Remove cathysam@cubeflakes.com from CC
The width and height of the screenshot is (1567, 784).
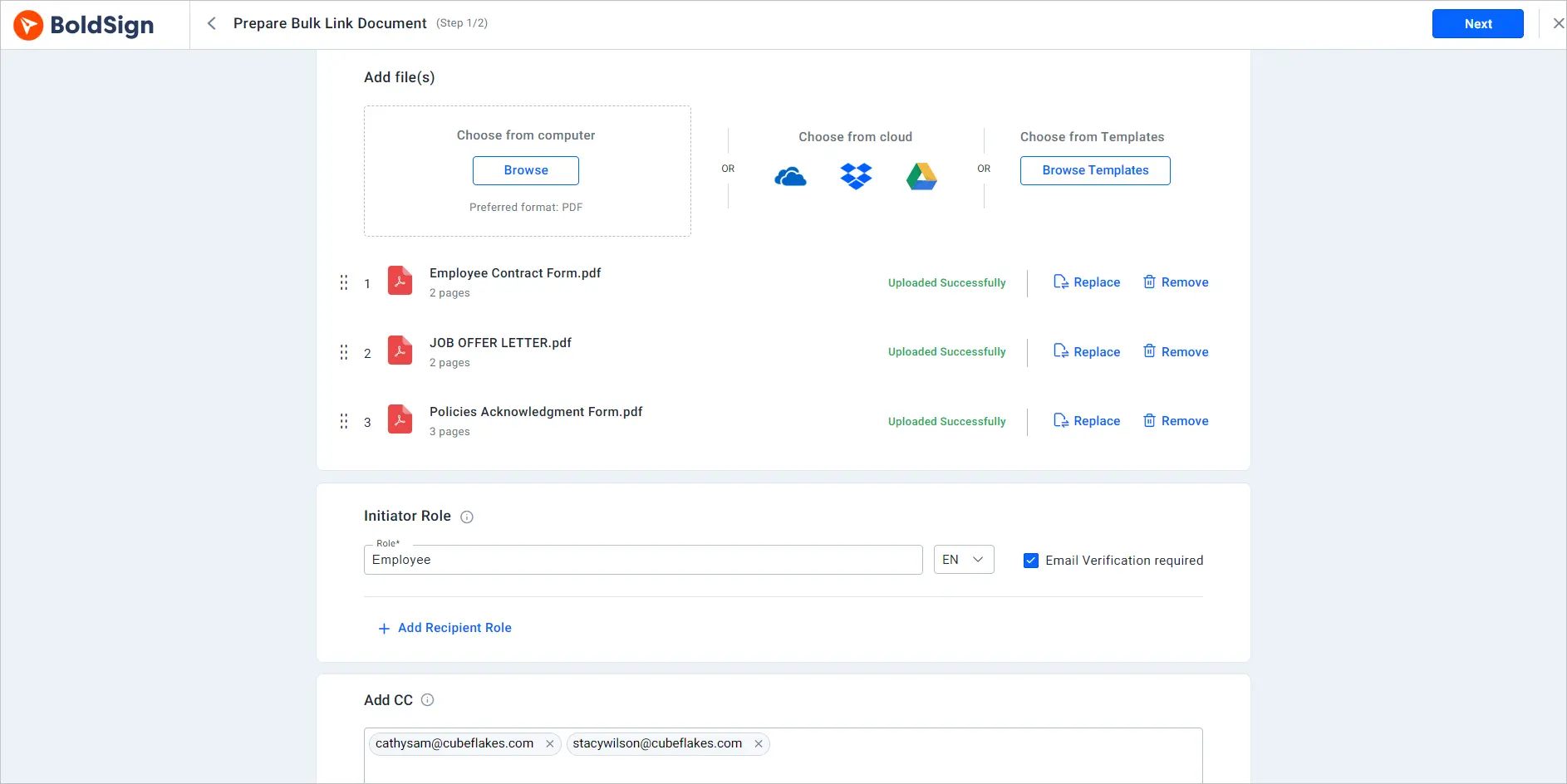[x=549, y=743]
